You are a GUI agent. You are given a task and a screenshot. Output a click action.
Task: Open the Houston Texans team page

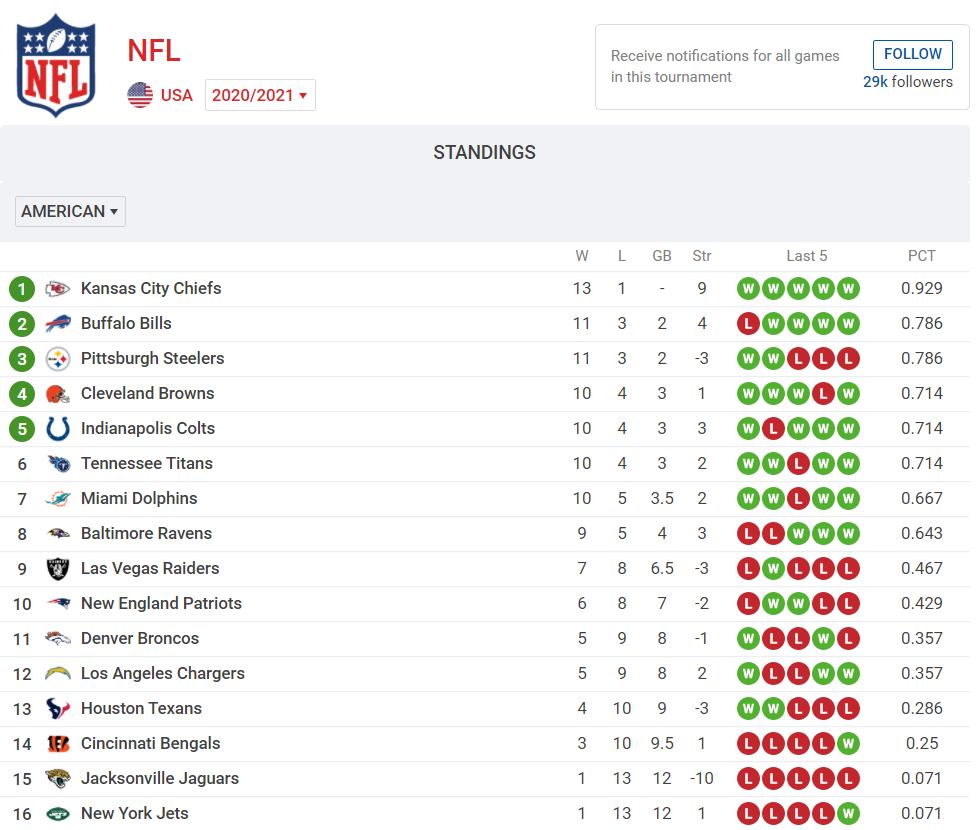141,708
